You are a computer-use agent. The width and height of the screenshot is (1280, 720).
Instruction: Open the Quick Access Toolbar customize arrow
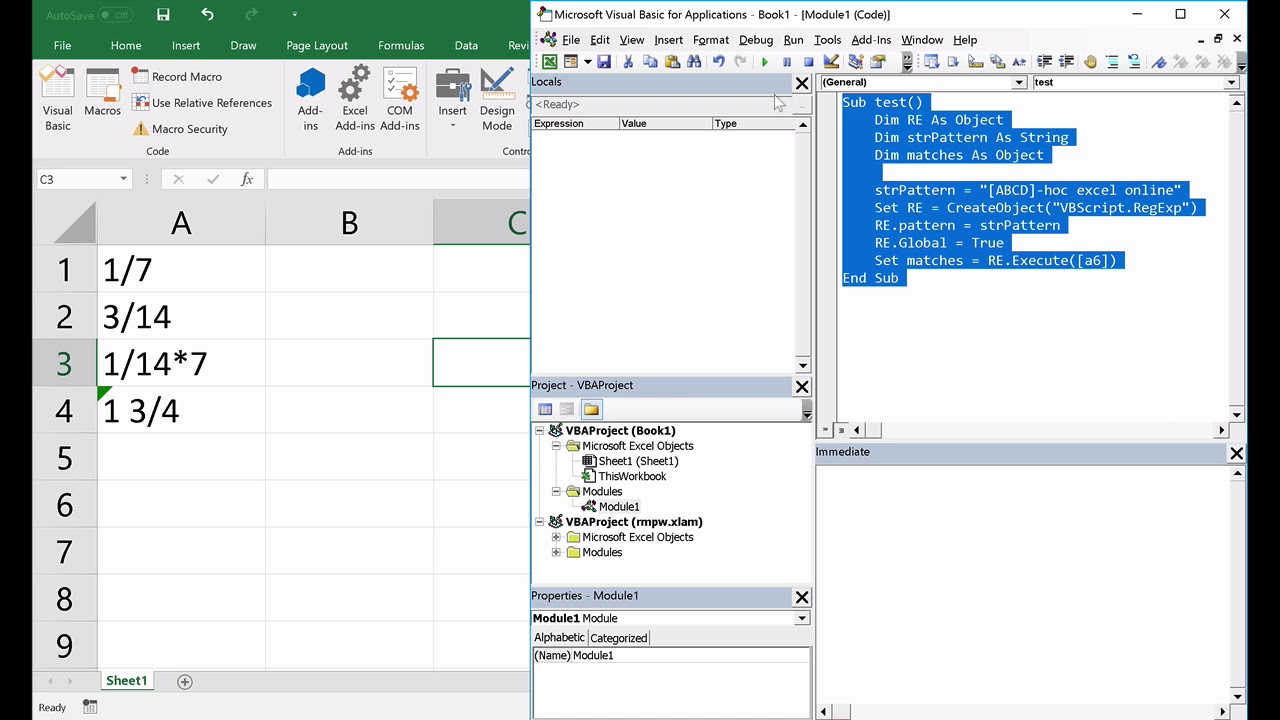point(294,14)
